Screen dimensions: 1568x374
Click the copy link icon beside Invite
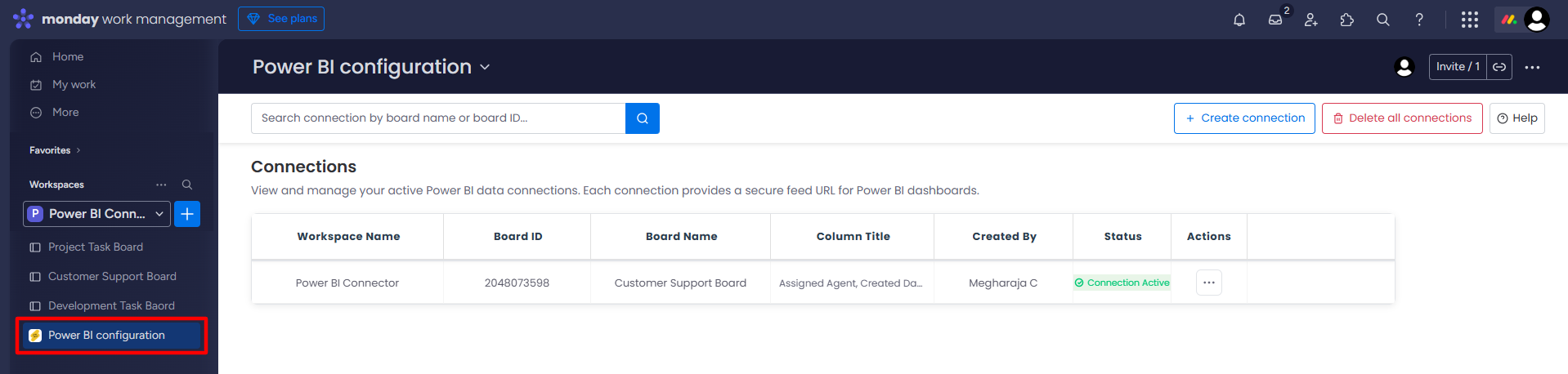coord(1499,67)
